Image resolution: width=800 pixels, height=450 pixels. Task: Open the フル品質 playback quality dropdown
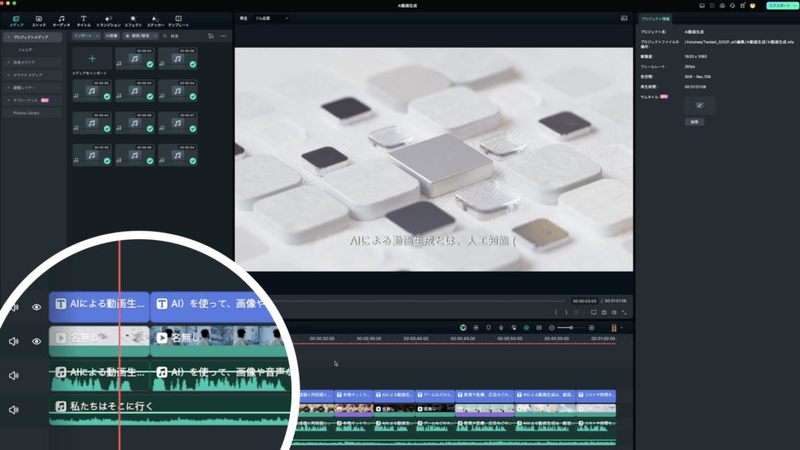pyautogui.click(x=272, y=18)
